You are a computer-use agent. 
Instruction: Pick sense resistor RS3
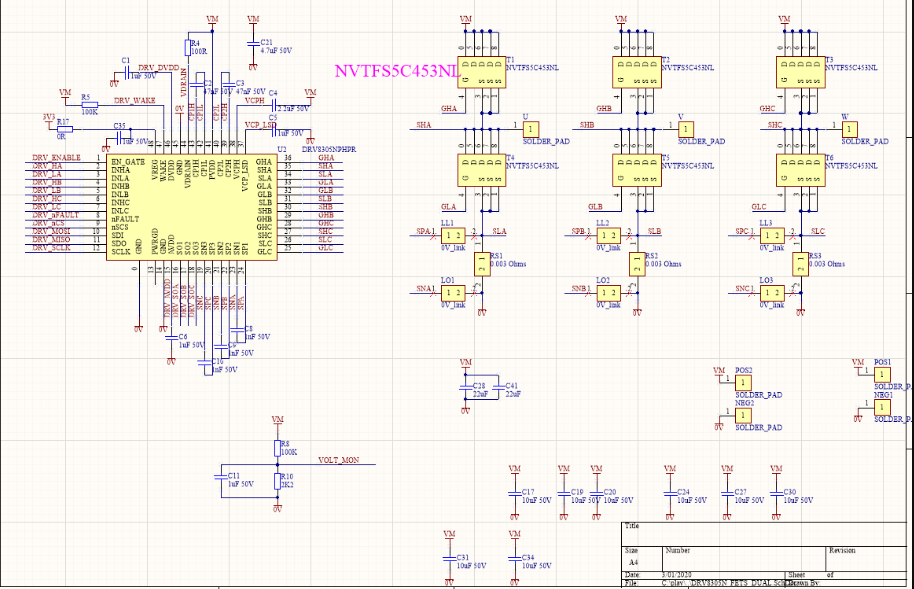[800, 264]
